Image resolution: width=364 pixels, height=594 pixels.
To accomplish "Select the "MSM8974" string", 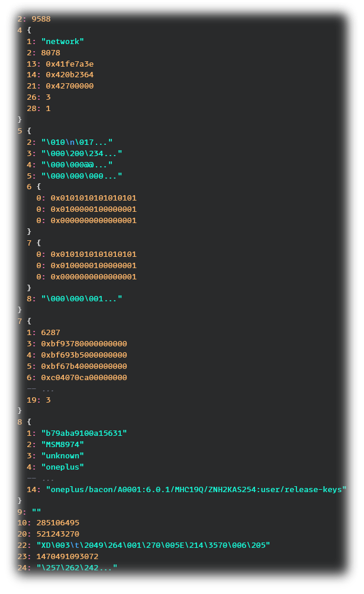I will [x=62, y=444].
